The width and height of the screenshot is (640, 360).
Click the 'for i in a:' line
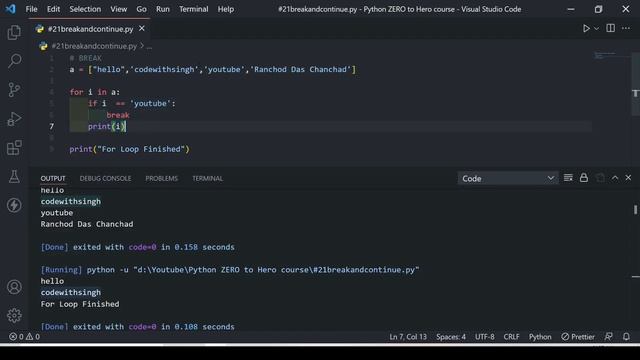coord(95,92)
